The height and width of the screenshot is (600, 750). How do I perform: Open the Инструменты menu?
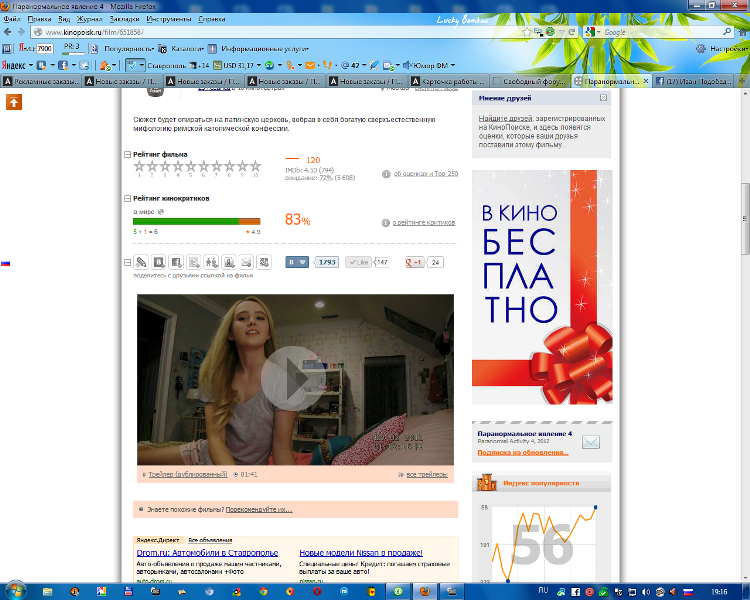pos(169,19)
